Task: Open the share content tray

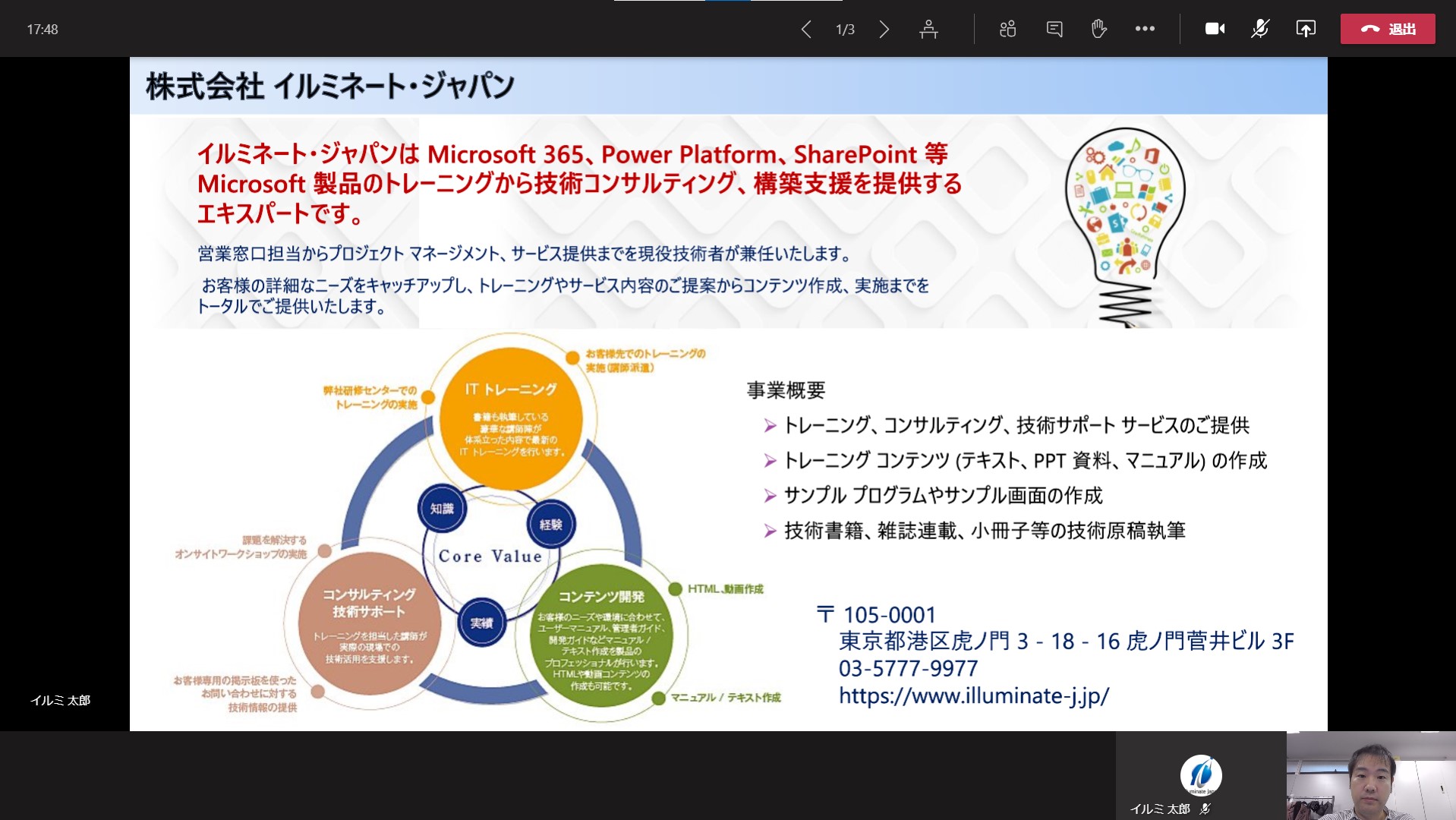Action: [1306, 30]
